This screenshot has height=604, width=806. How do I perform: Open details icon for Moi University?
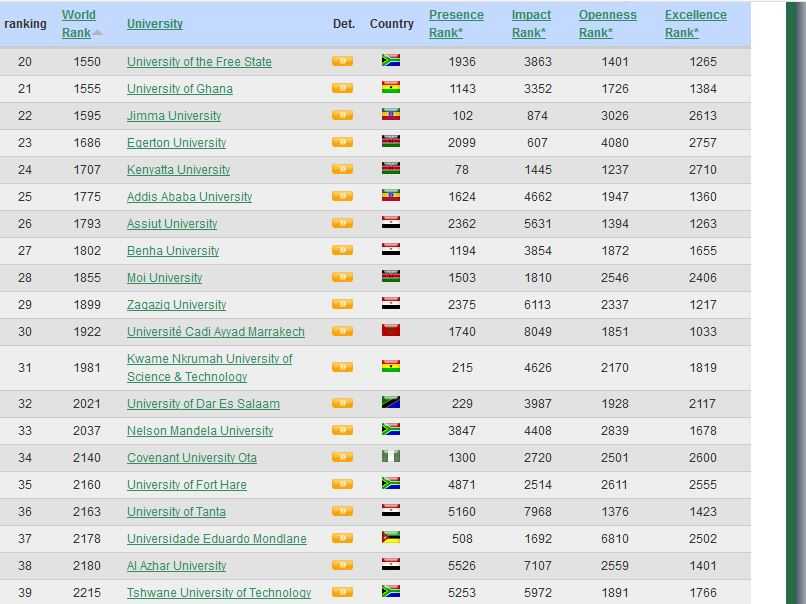click(342, 277)
